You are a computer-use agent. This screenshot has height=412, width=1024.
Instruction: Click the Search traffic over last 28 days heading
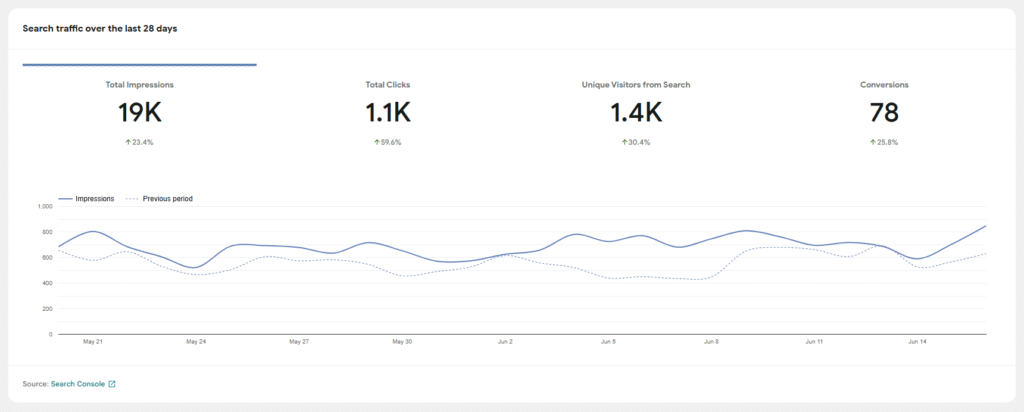click(100, 28)
